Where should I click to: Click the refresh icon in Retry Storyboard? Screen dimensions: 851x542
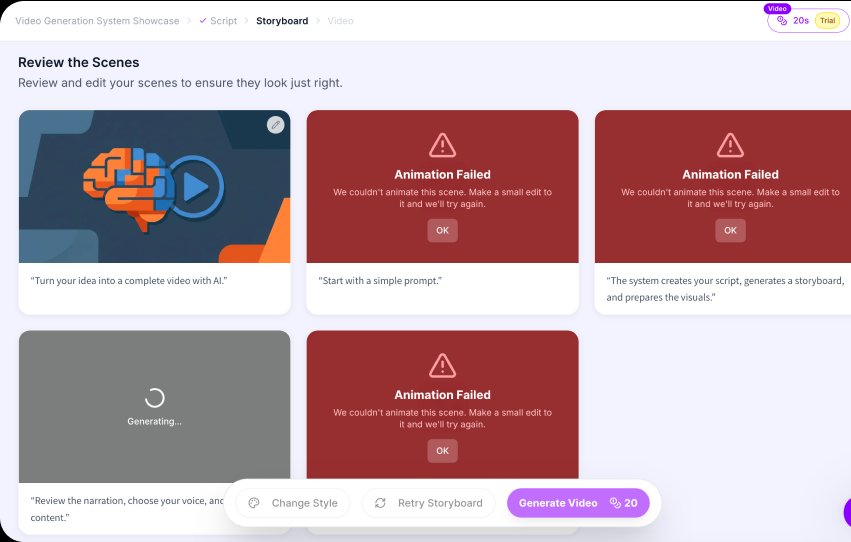(380, 503)
